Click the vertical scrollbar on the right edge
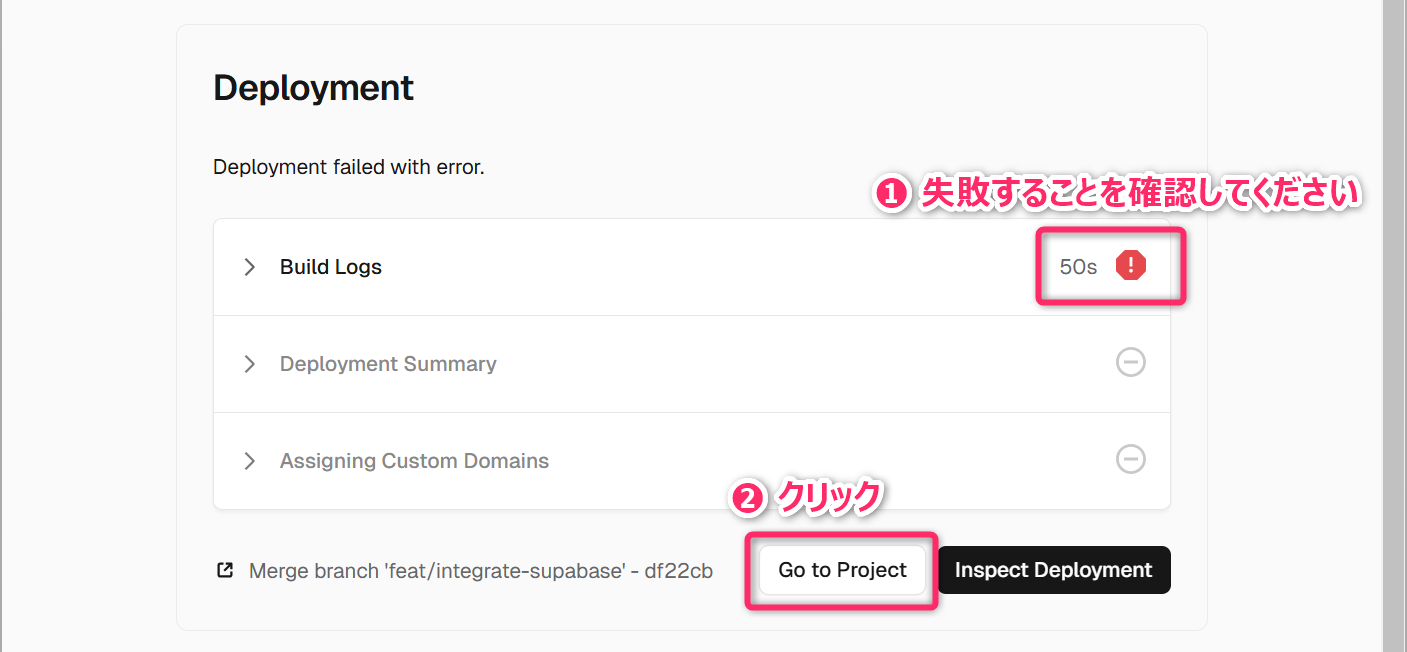Screen dimensions: 1407x652 point(1394,300)
